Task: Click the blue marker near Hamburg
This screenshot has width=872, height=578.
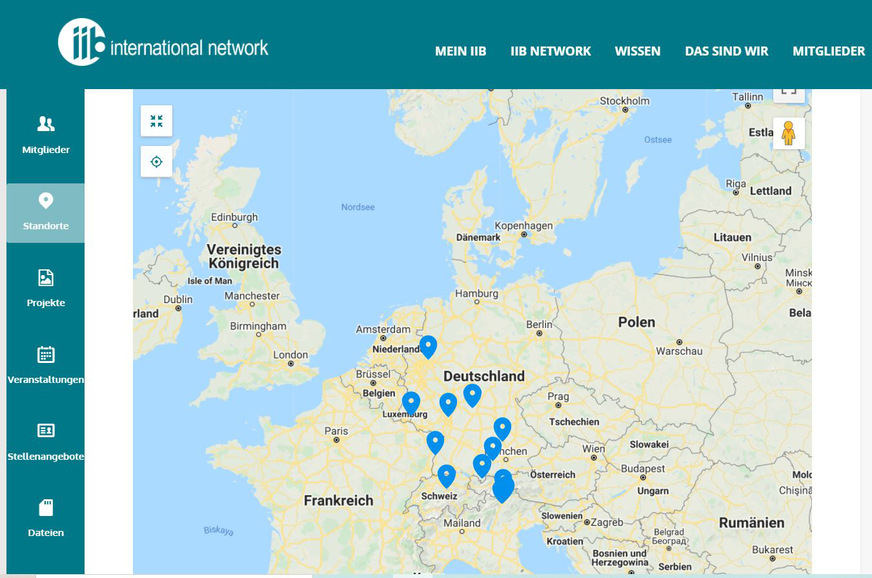Action: tap(426, 345)
